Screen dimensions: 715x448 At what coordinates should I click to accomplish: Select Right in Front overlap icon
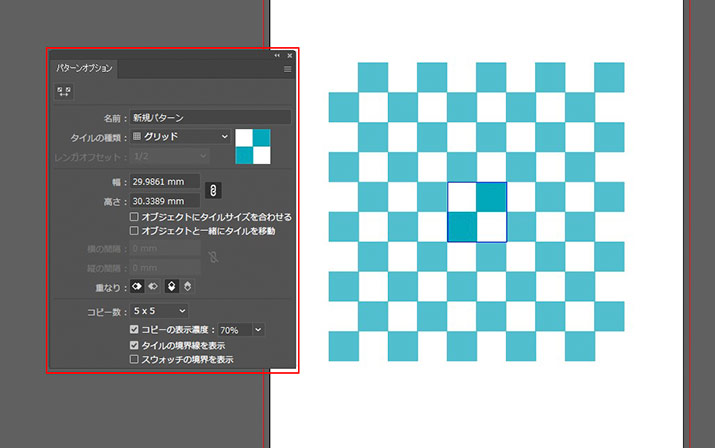point(153,286)
